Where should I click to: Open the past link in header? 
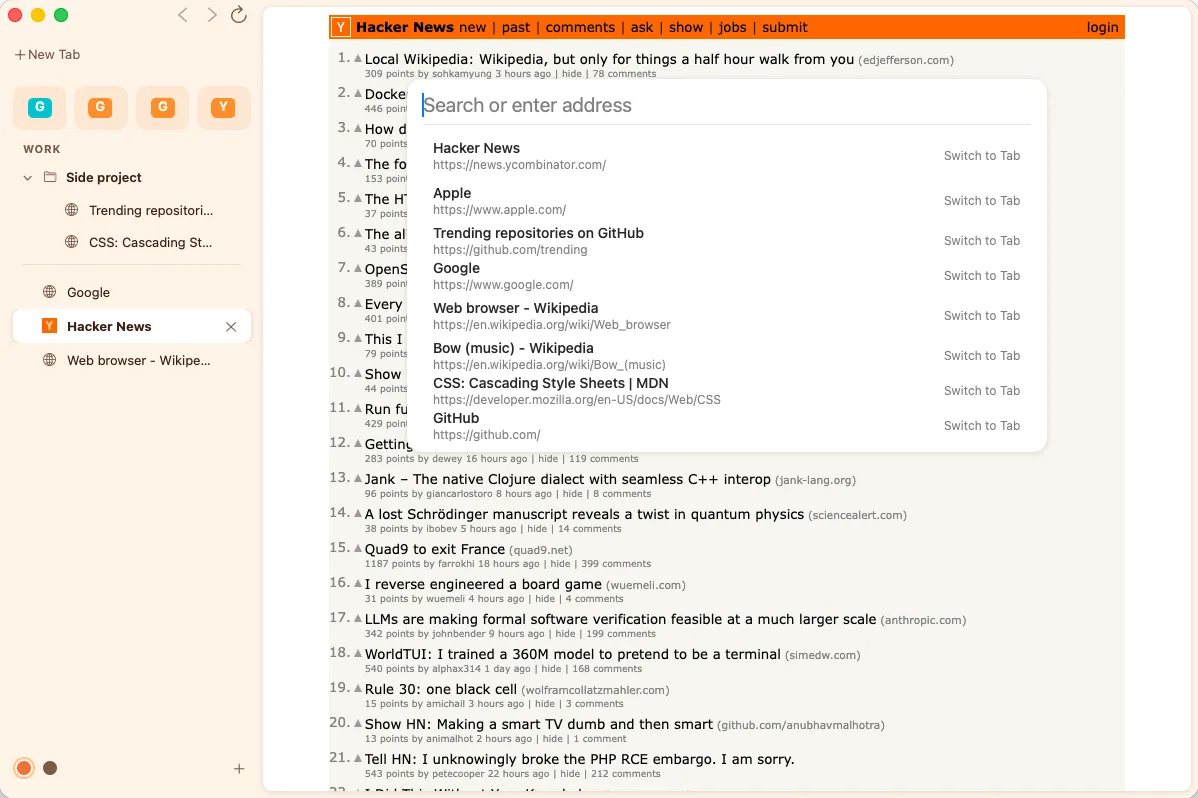[x=516, y=28]
